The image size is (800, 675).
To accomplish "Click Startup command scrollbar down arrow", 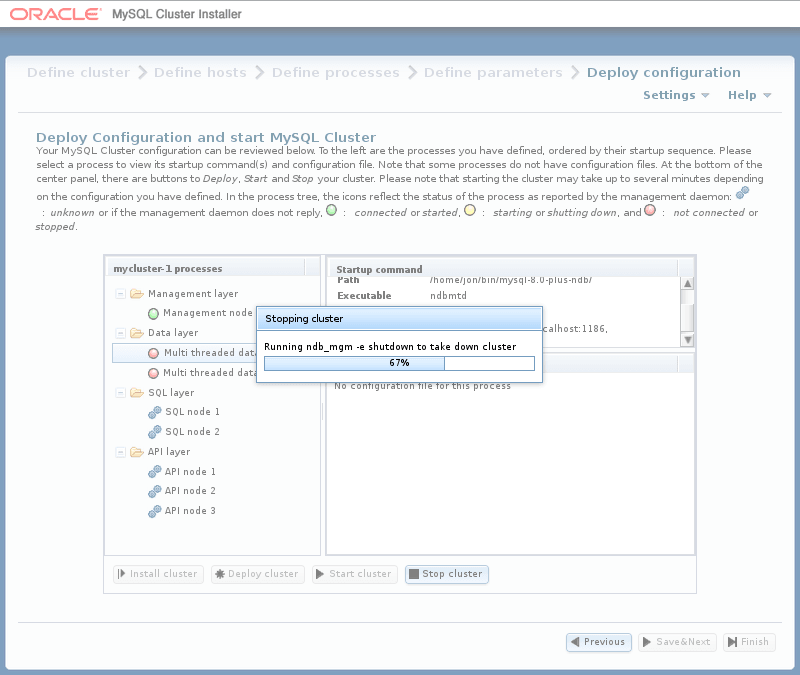I will (687, 340).
